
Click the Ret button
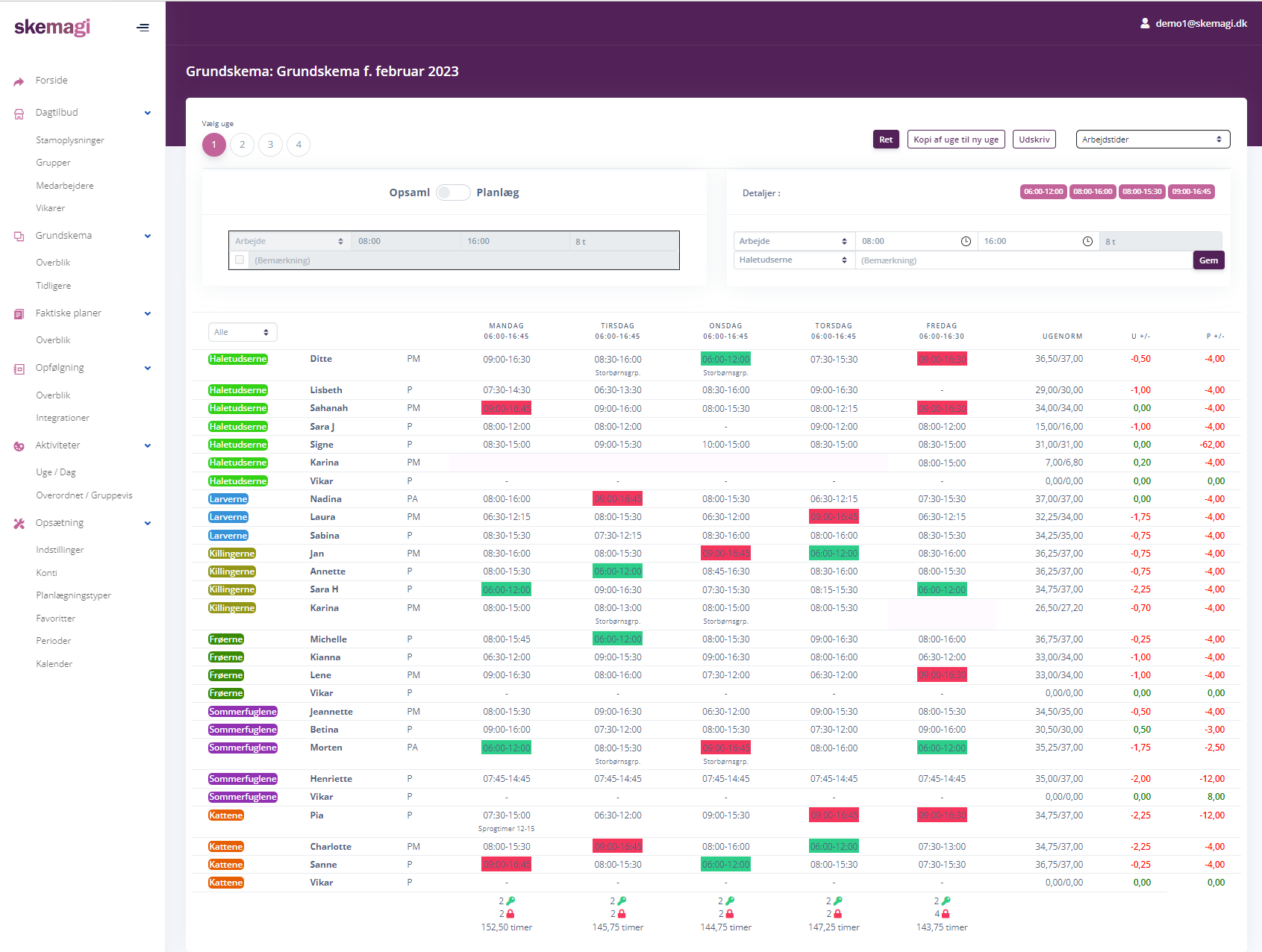(x=886, y=140)
